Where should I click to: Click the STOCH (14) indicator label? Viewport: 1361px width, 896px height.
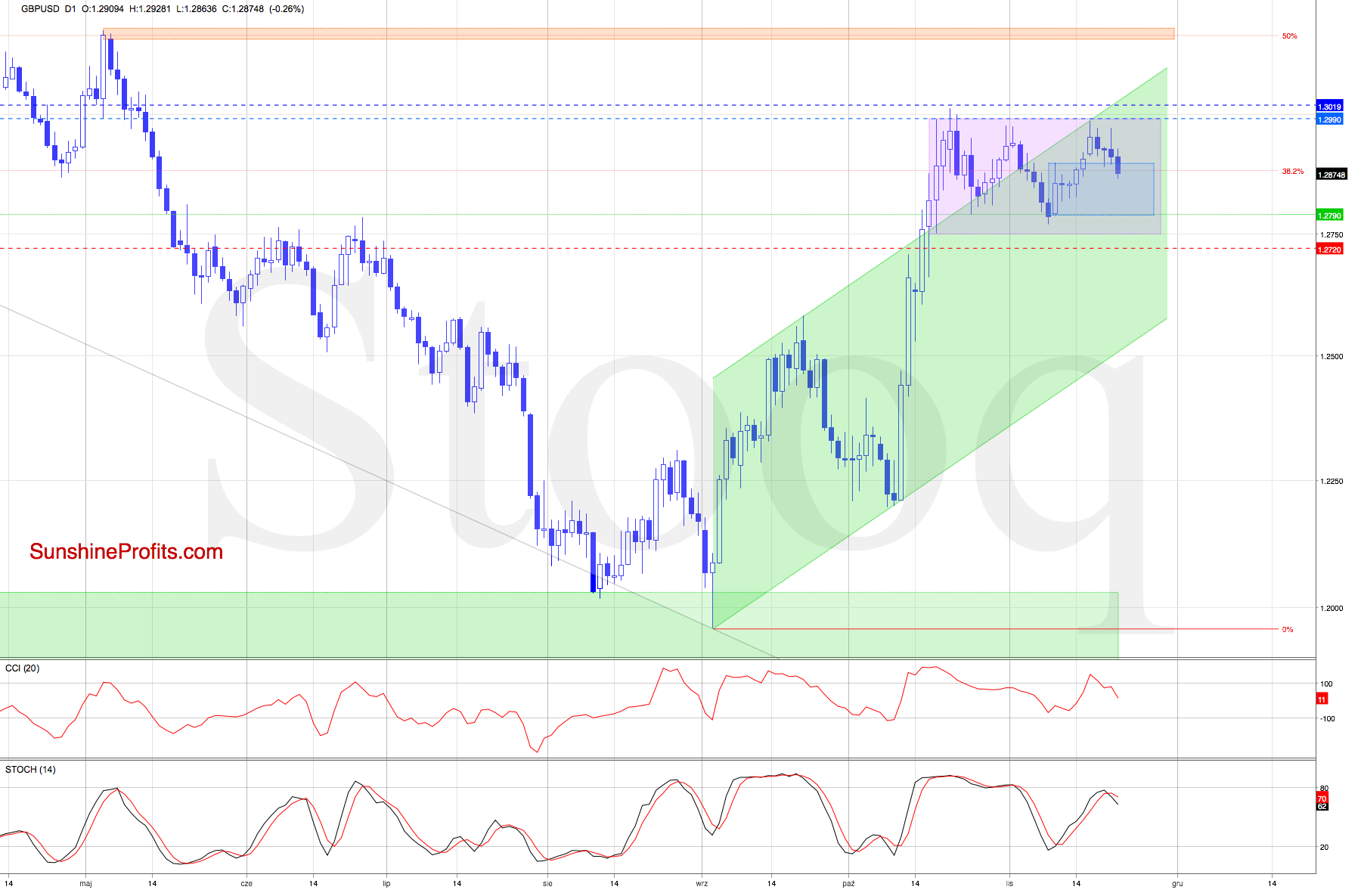click(30, 770)
